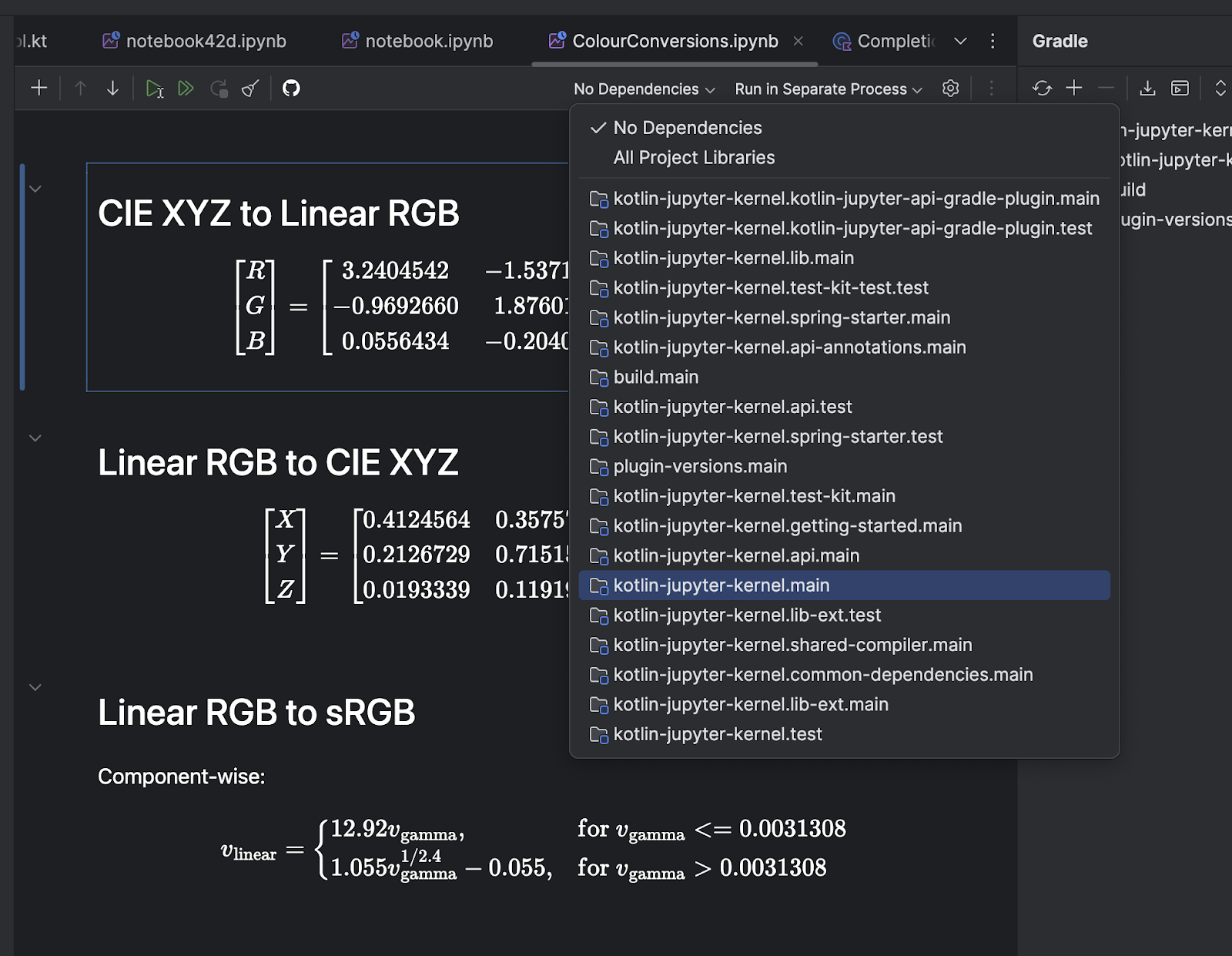Collapse the Linear RGB to sRGB cell
Viewport: 1232px width, 956px height.
[35, 687]
